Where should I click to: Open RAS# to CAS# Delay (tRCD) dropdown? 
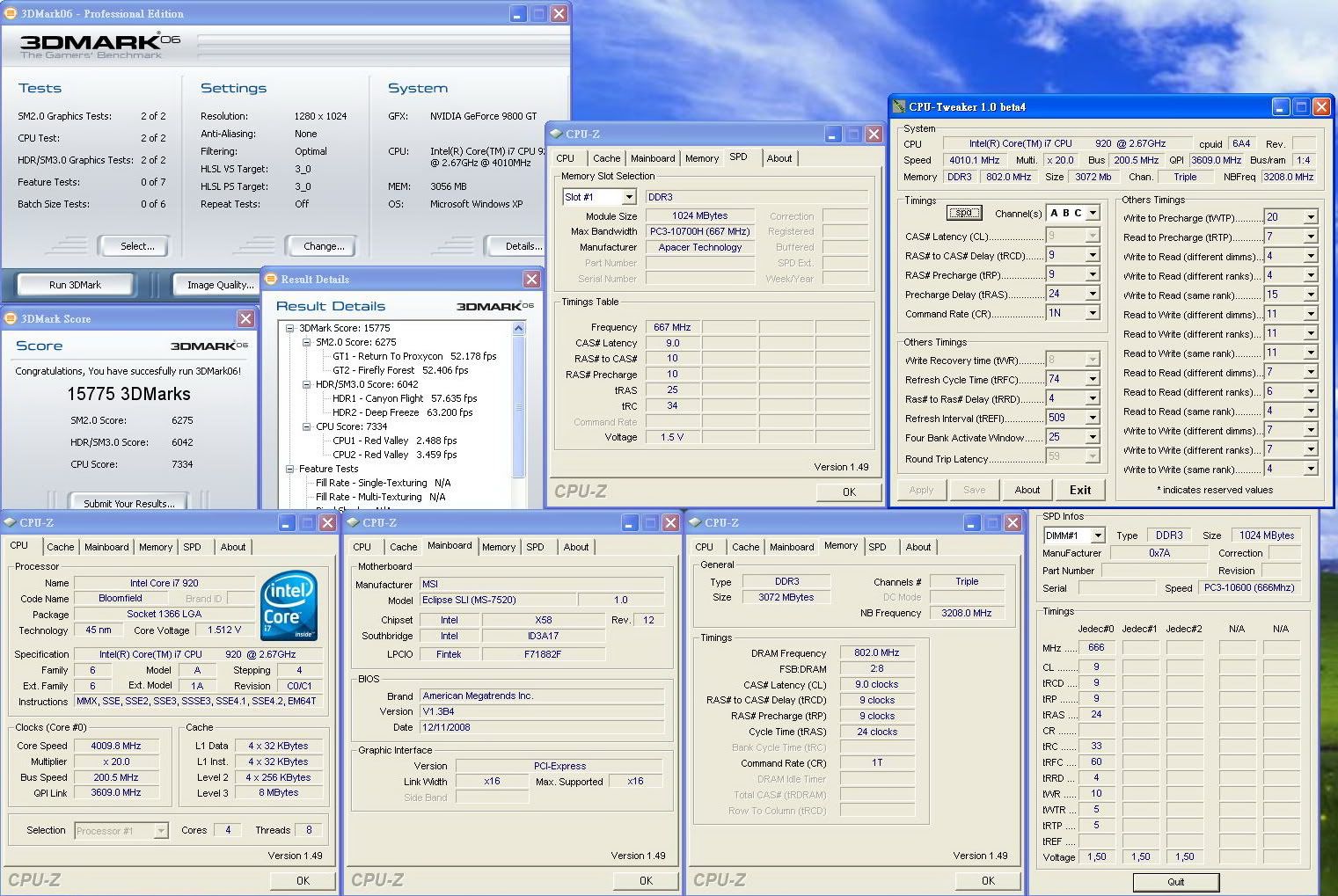(1093, 255)
